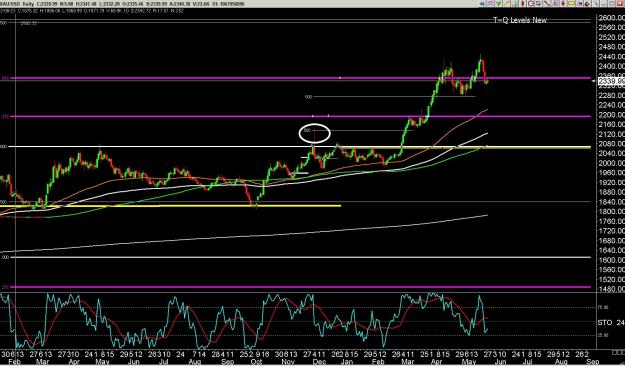
Task: Select the yellow ellipse drawing tool
Action: [572, 4]
